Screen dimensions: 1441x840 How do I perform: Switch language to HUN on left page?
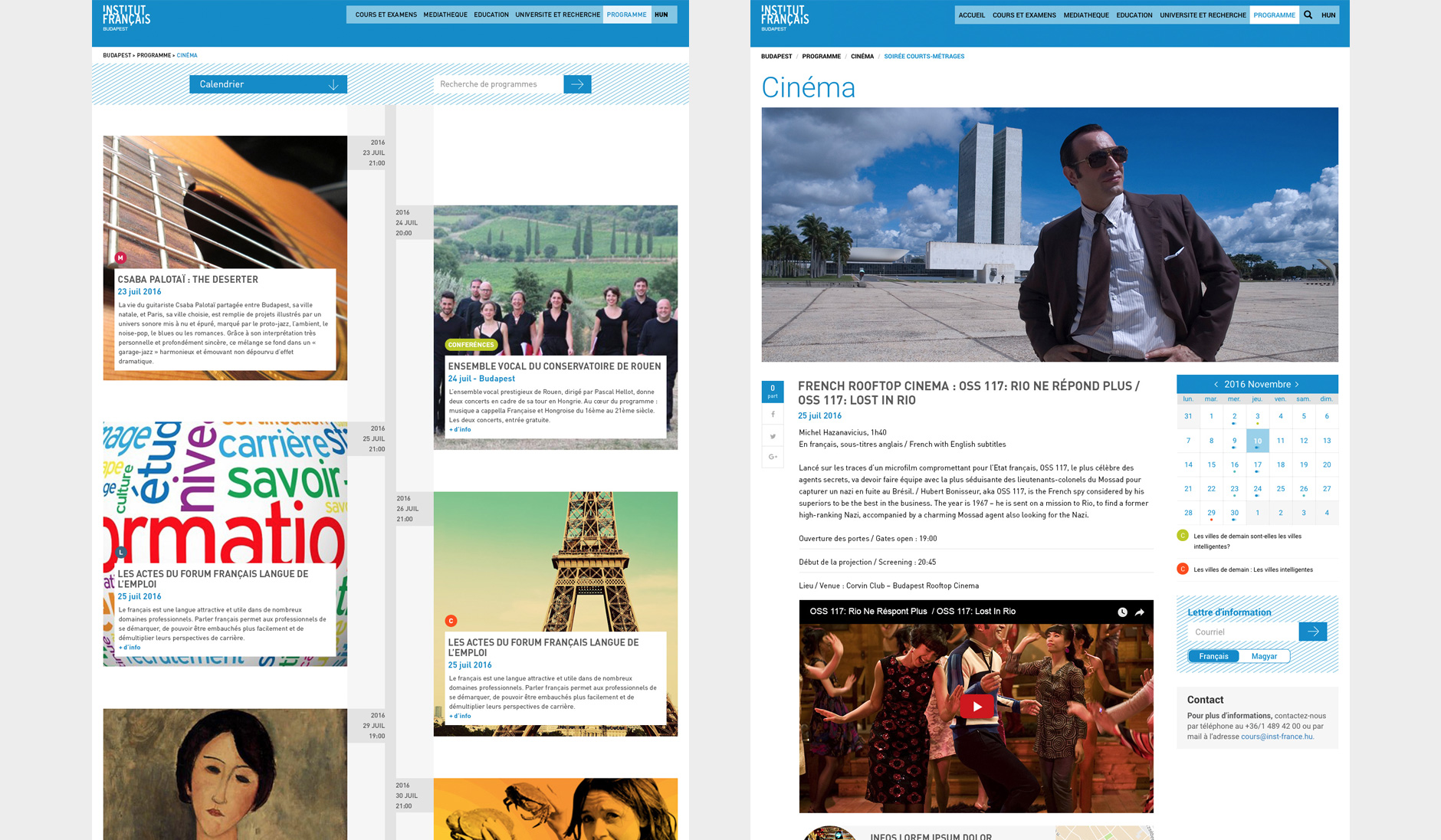661,15
